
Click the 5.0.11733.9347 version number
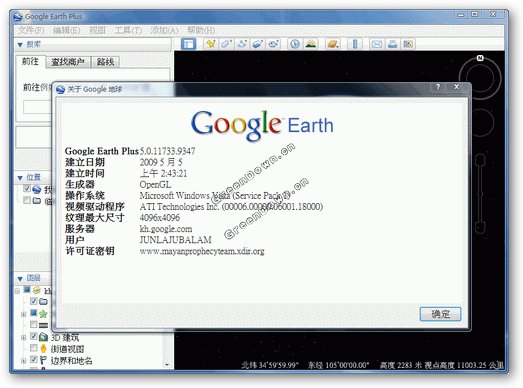tap(167, 151)
